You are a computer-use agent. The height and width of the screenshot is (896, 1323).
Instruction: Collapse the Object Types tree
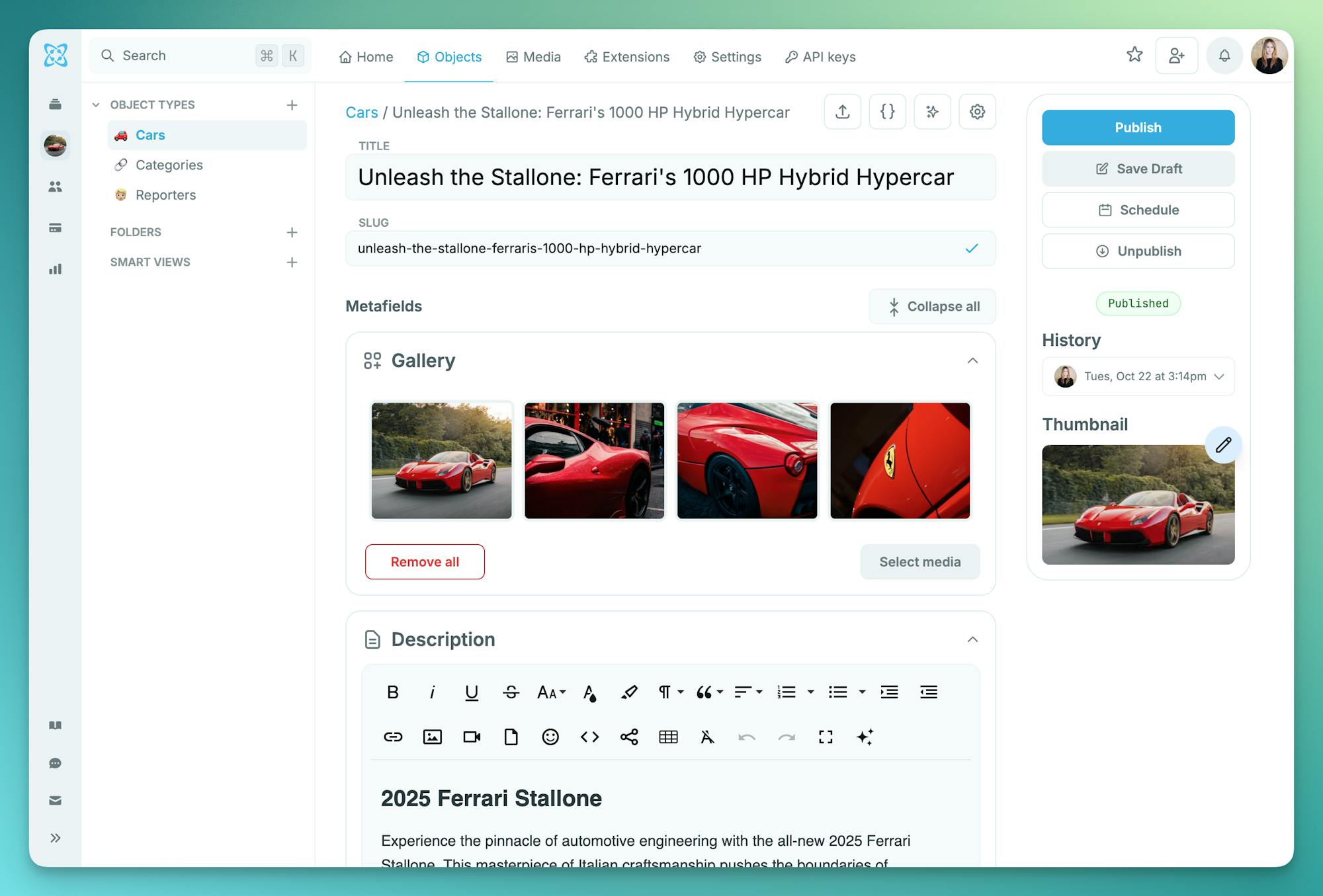[96, 104]
